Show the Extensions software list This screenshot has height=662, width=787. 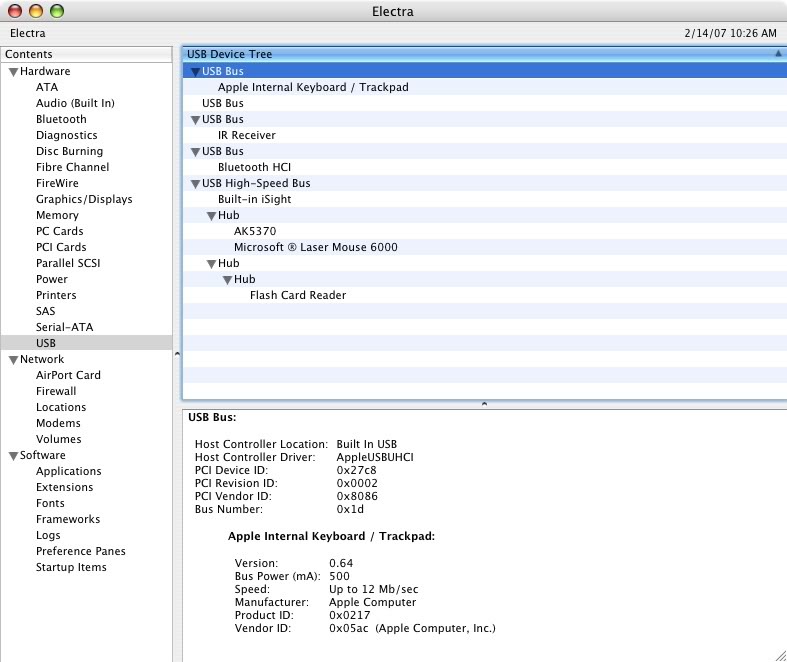pyautogui.click(x=64, y=487)
